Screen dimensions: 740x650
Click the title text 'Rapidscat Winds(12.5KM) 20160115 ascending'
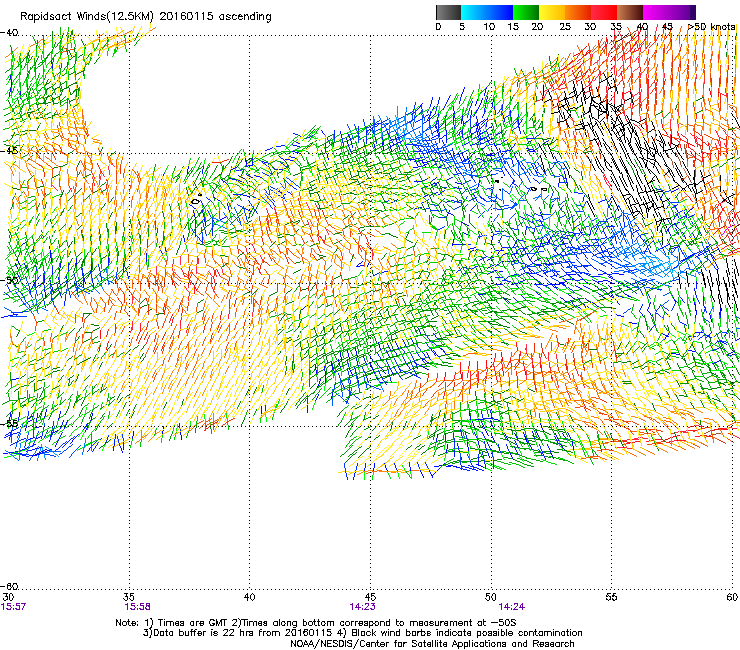(x=146, y=17)
